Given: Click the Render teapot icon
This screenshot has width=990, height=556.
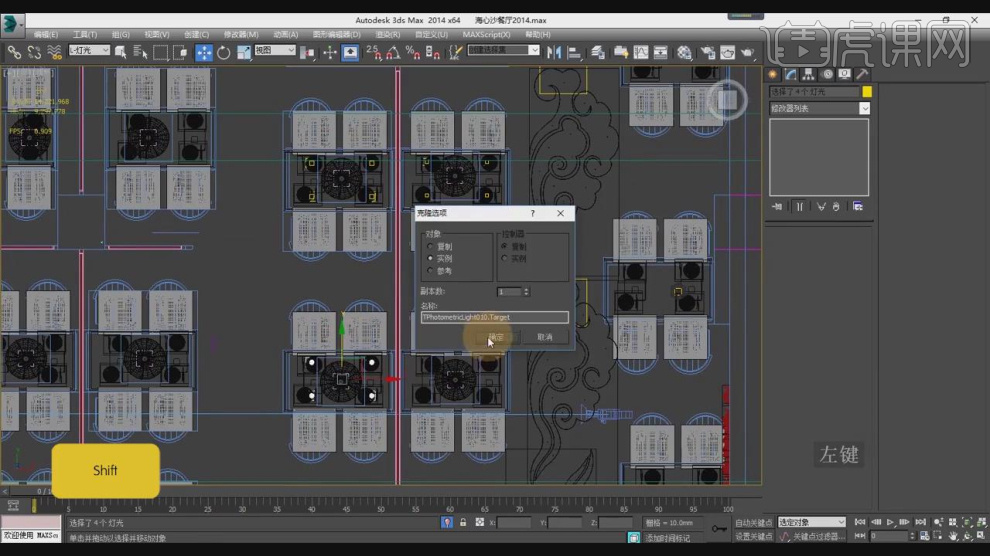Looking at the screenshot, I should coord(748,52).
